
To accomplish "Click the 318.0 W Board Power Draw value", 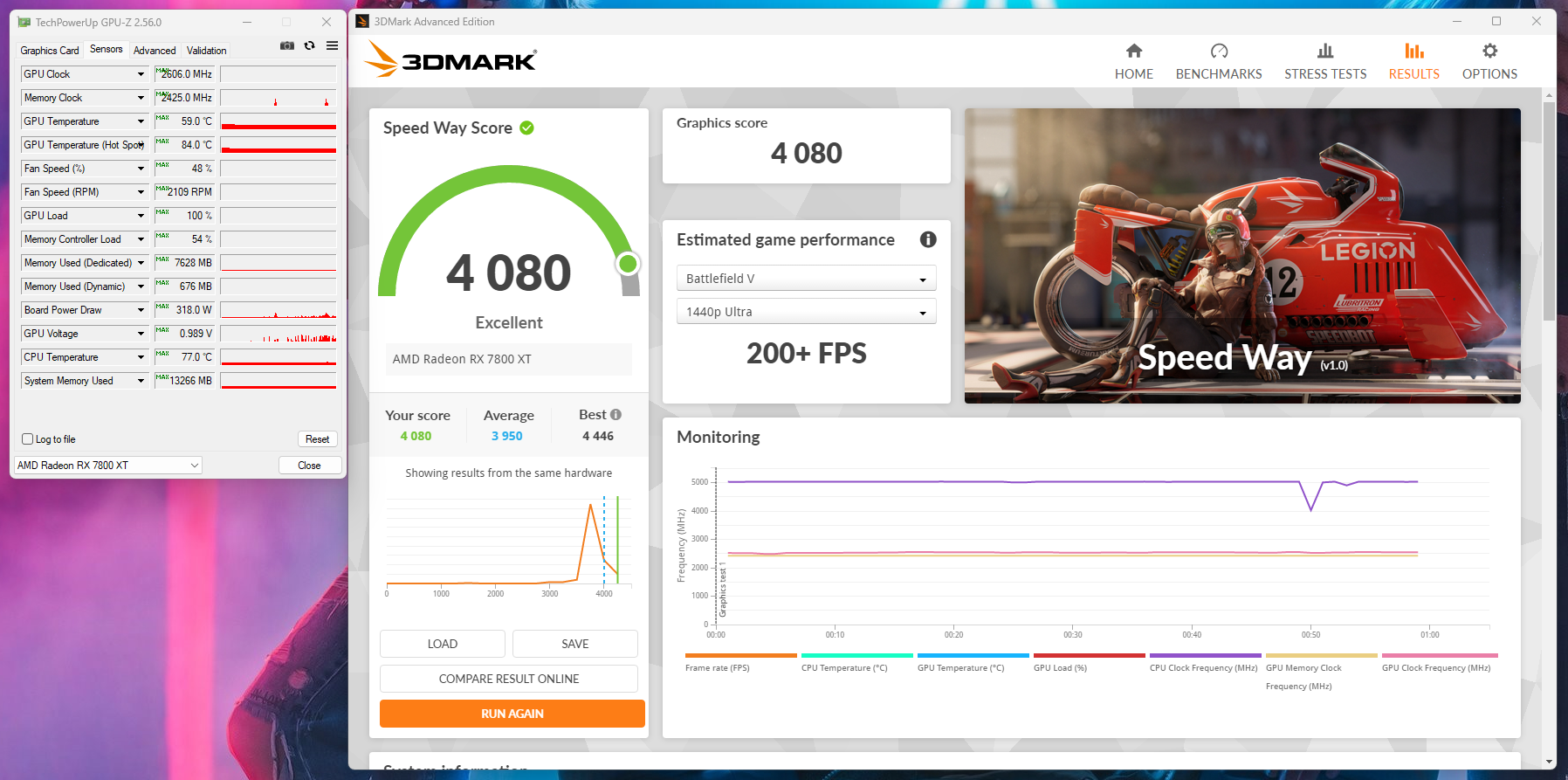I will pyautogui.click(x=194, y=310).
